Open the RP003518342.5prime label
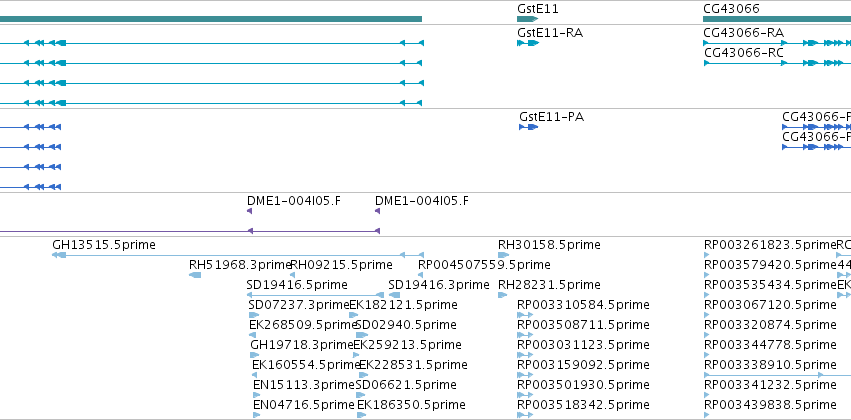The height and width of the screenshot is (420, 851). click(583, 405)
